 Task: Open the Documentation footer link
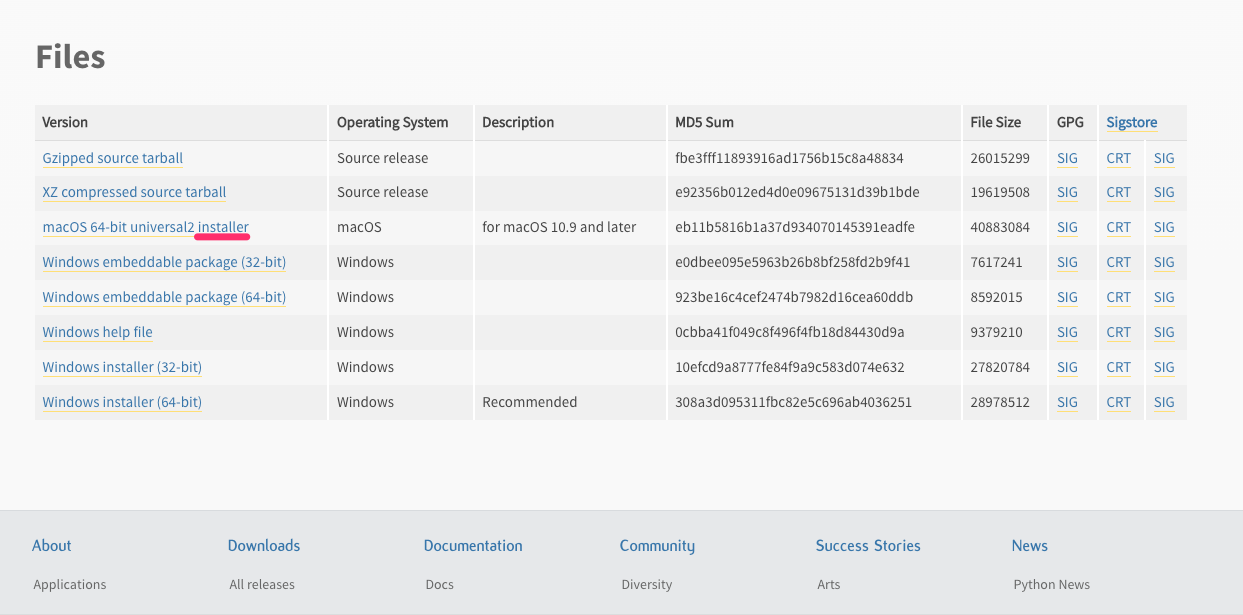[473, 545]
